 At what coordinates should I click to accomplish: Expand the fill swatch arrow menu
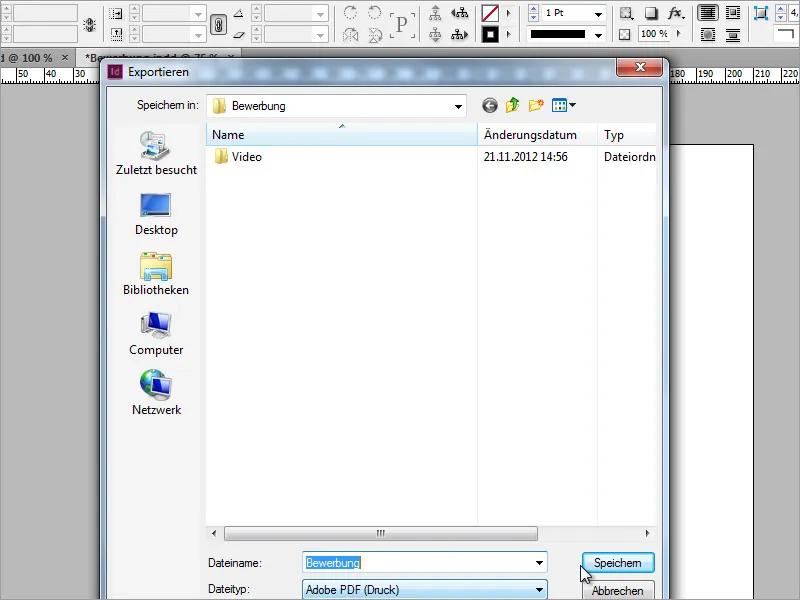(509, 13)
